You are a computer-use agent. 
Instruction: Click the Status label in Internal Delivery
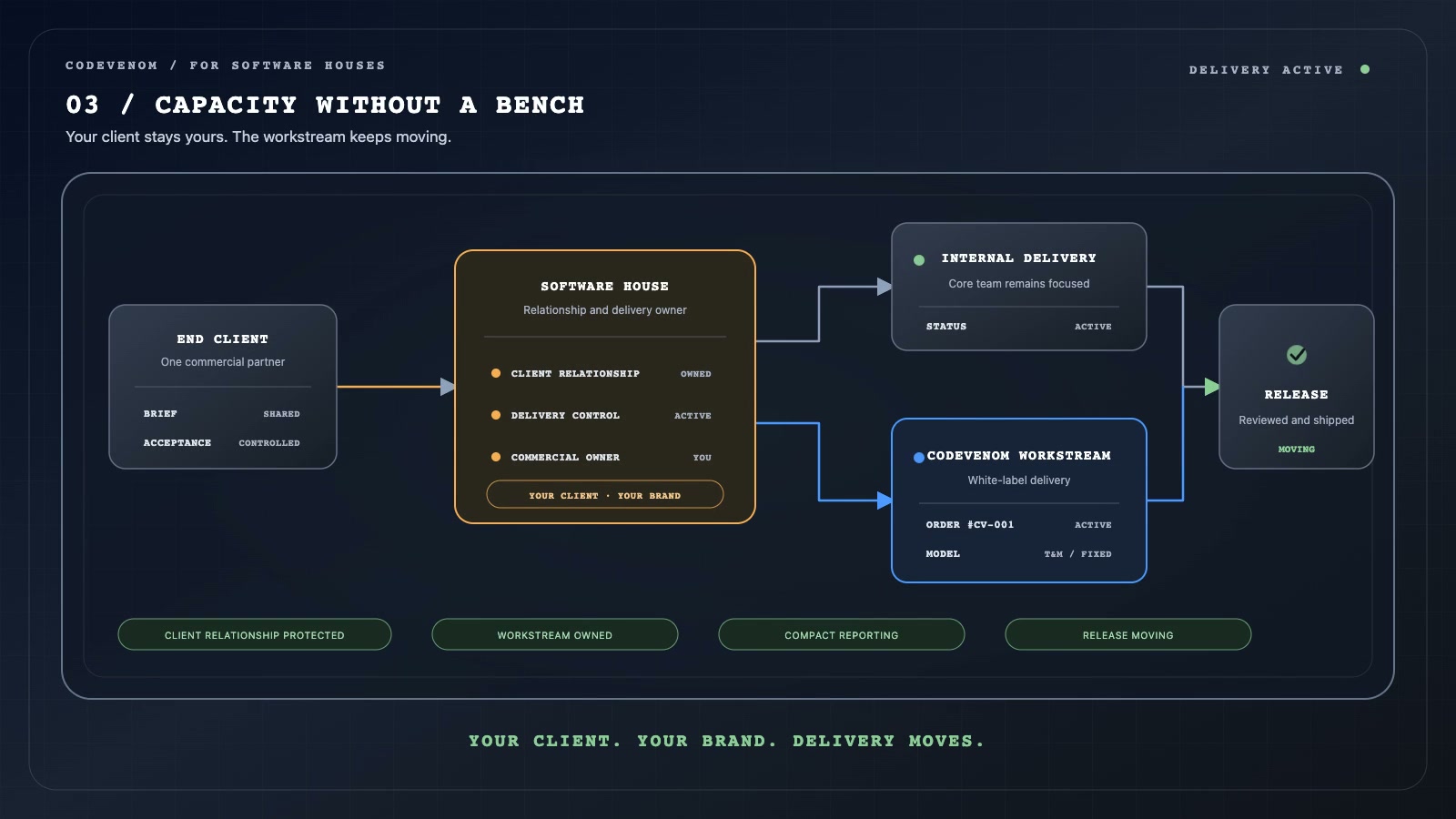[946, 327]
